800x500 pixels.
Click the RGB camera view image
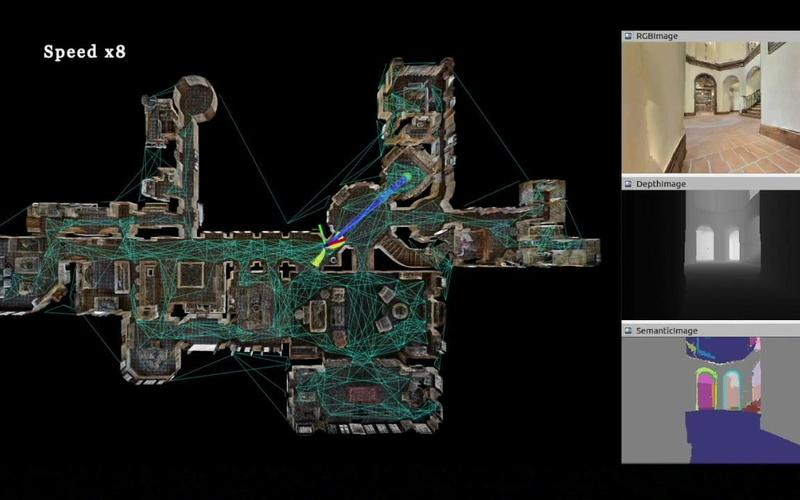(710, 108)
